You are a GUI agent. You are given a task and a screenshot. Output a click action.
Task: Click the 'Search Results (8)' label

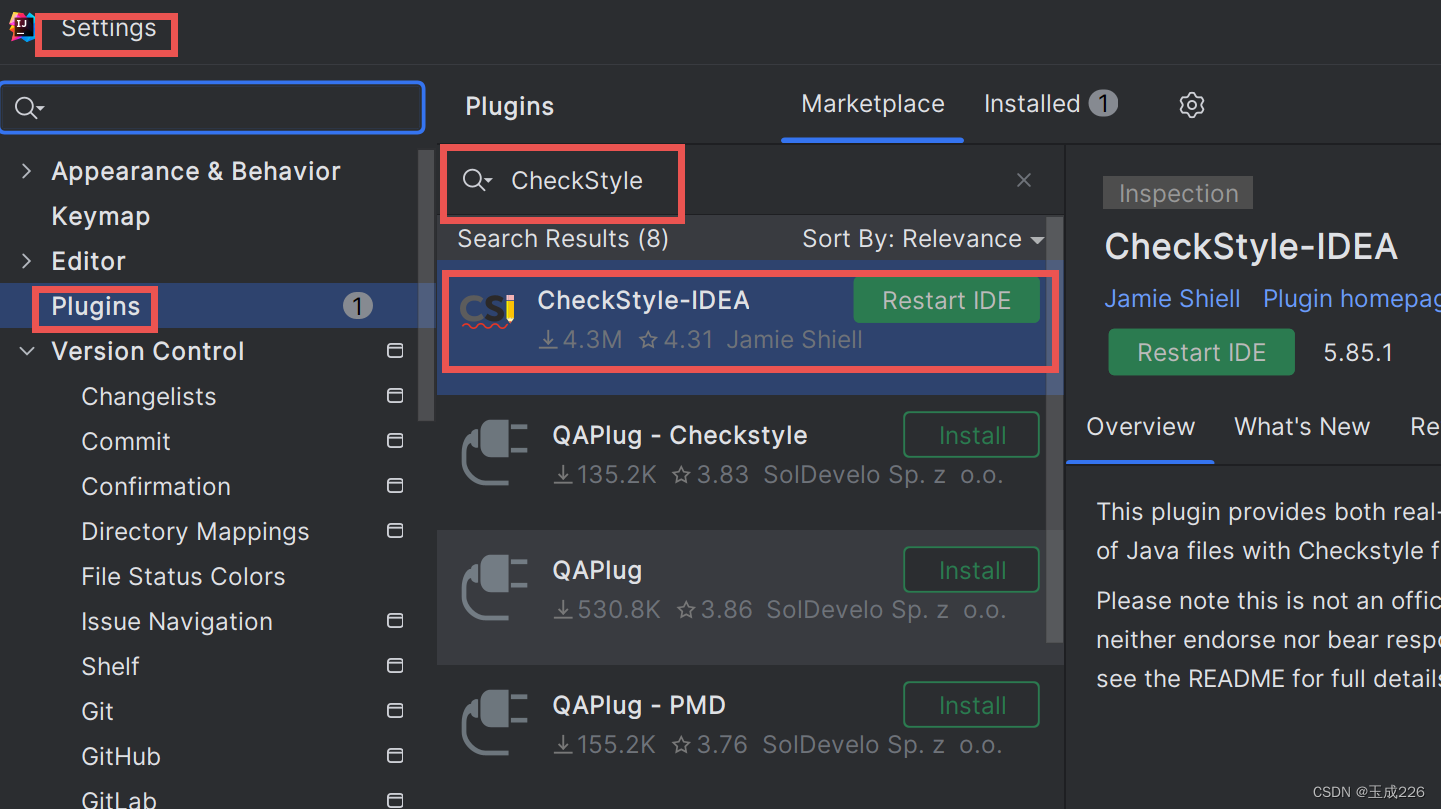click(563, 239)
